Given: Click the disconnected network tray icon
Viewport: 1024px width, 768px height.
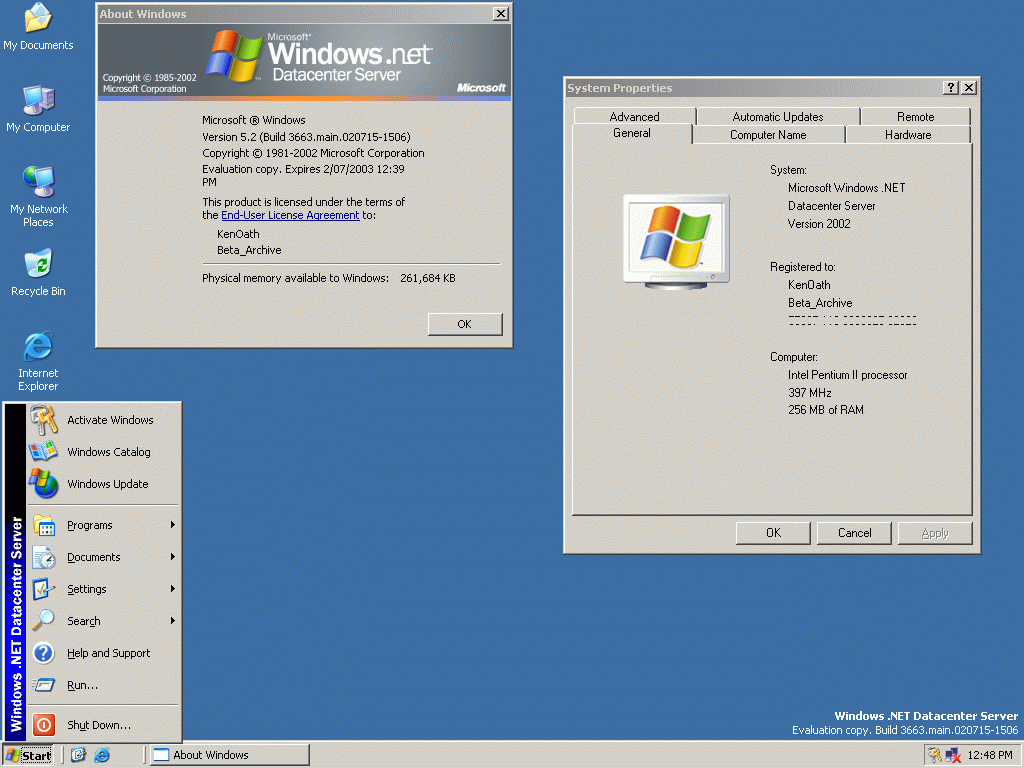Looking at the screenshot, I should coord(952,755).
